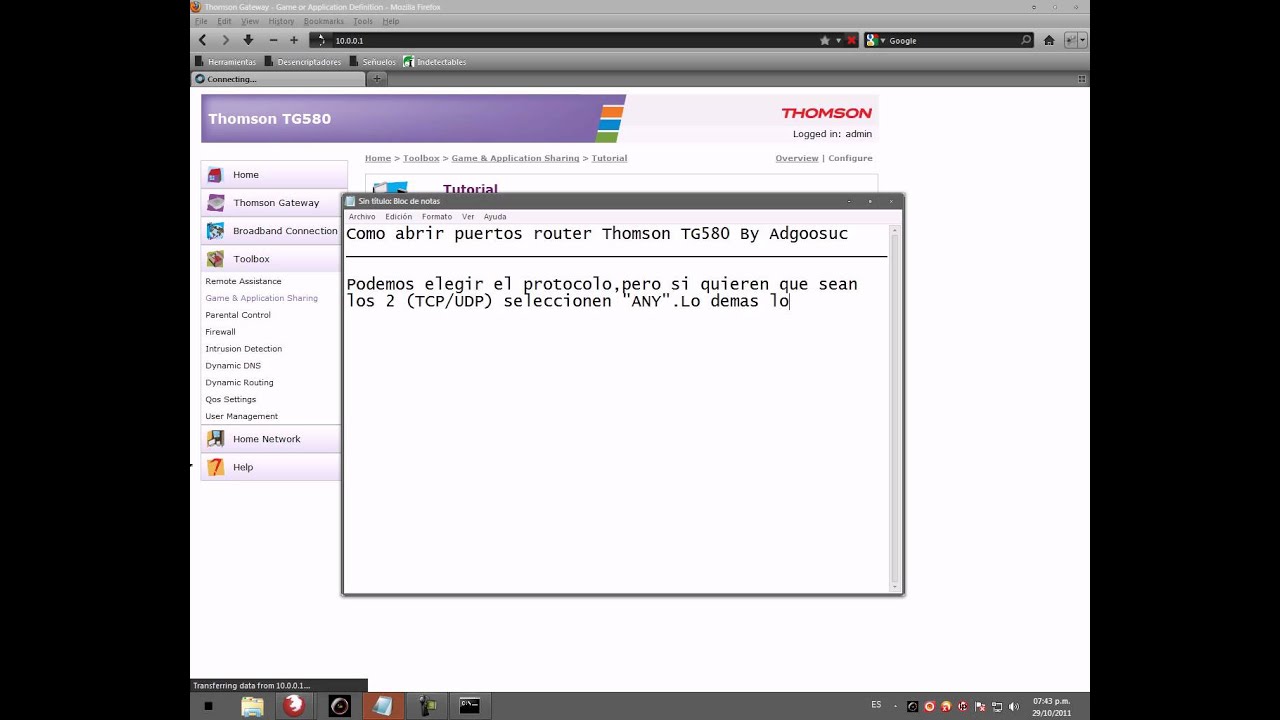
Task: Click Toolbox breadcrumb link
Action: [421, 158]
